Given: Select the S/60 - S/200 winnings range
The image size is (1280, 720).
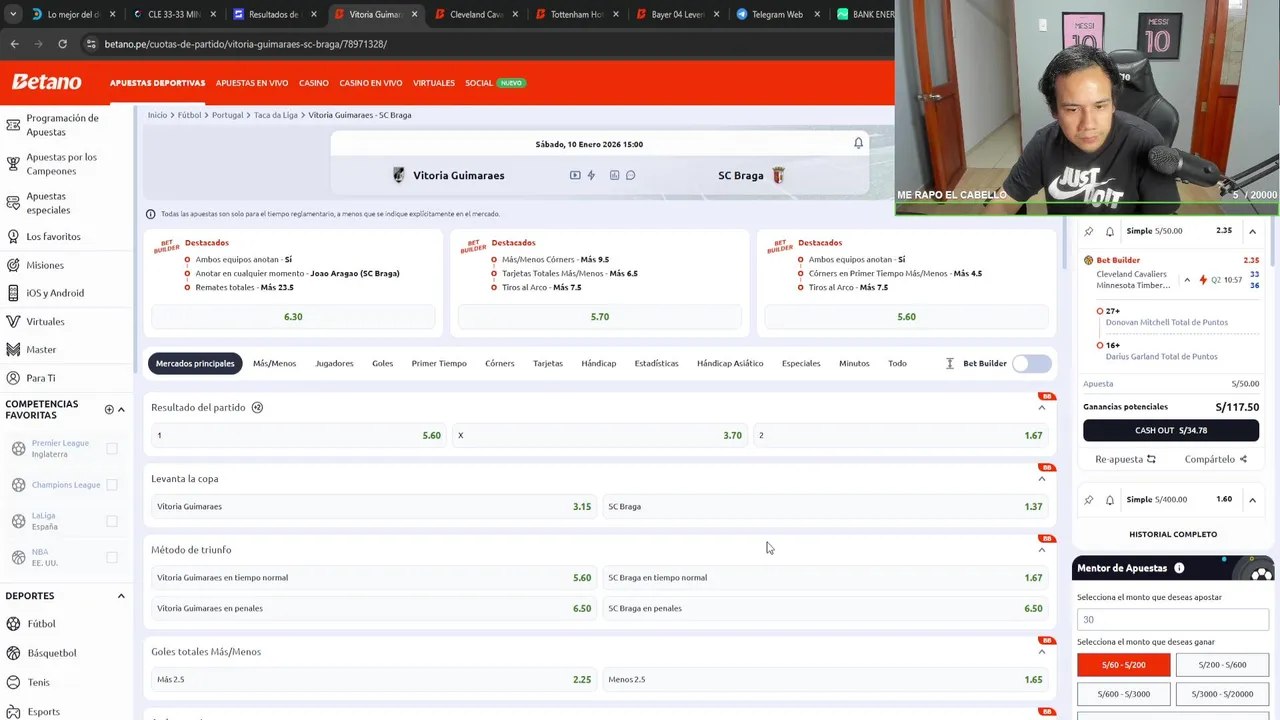Looking at the screenshot, I should (1123, 665).
